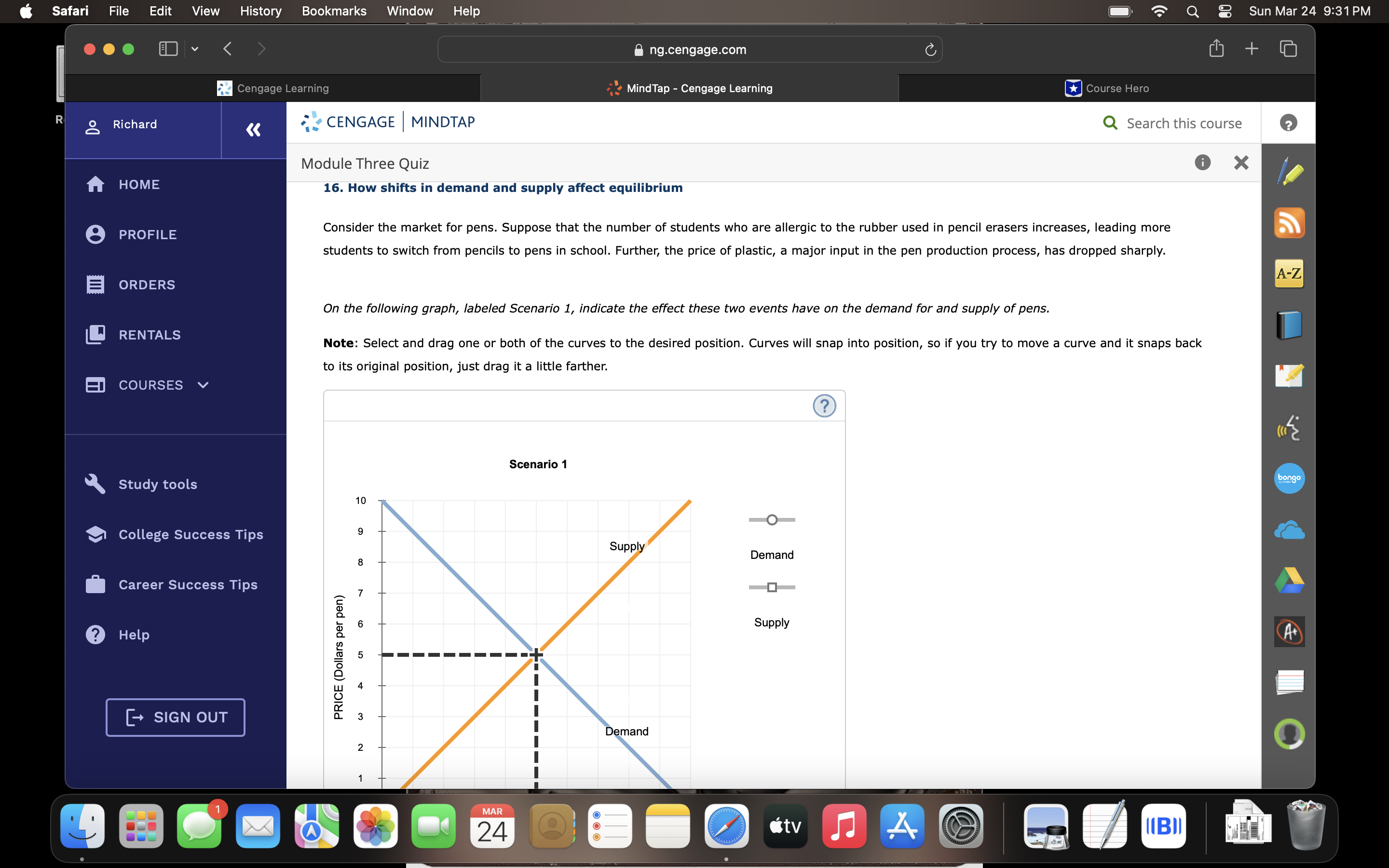Open the text highlighter annotation tool
This screenshot has height=868, width=1389.
tap(1290, 171)
